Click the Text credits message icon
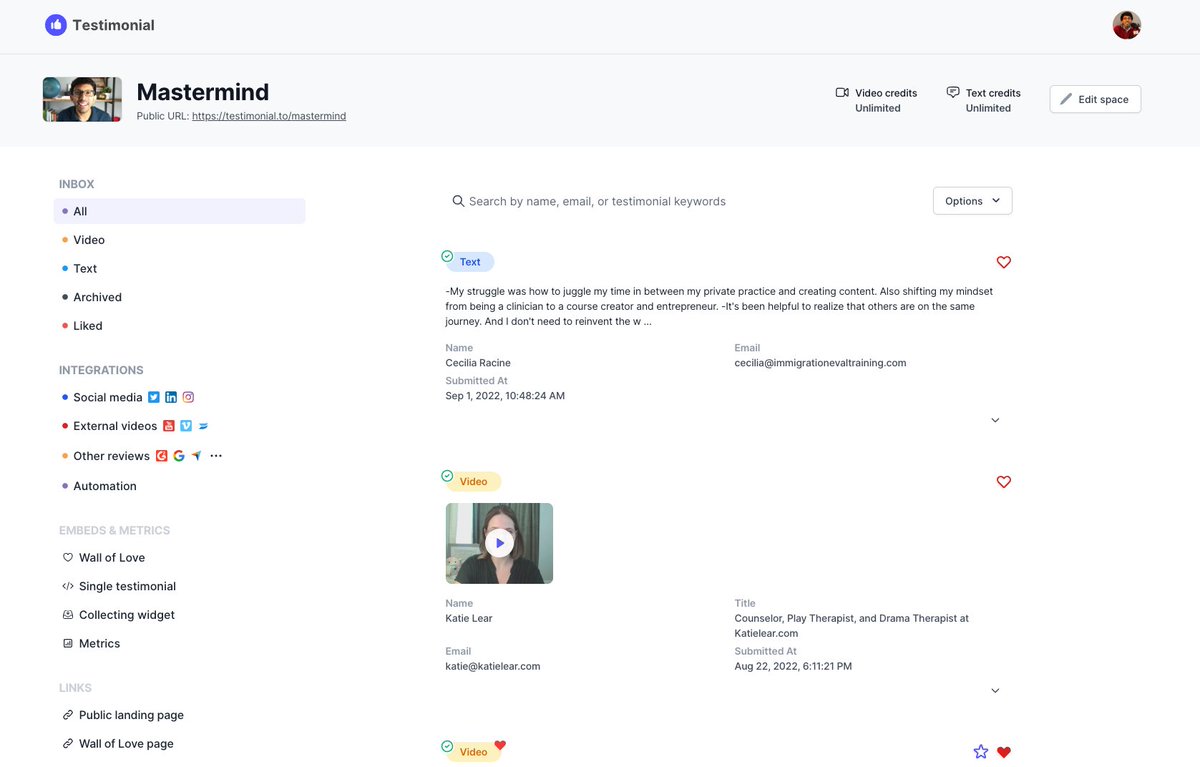Viewport: 1200px width, 767px height. [x=953, y=92]
